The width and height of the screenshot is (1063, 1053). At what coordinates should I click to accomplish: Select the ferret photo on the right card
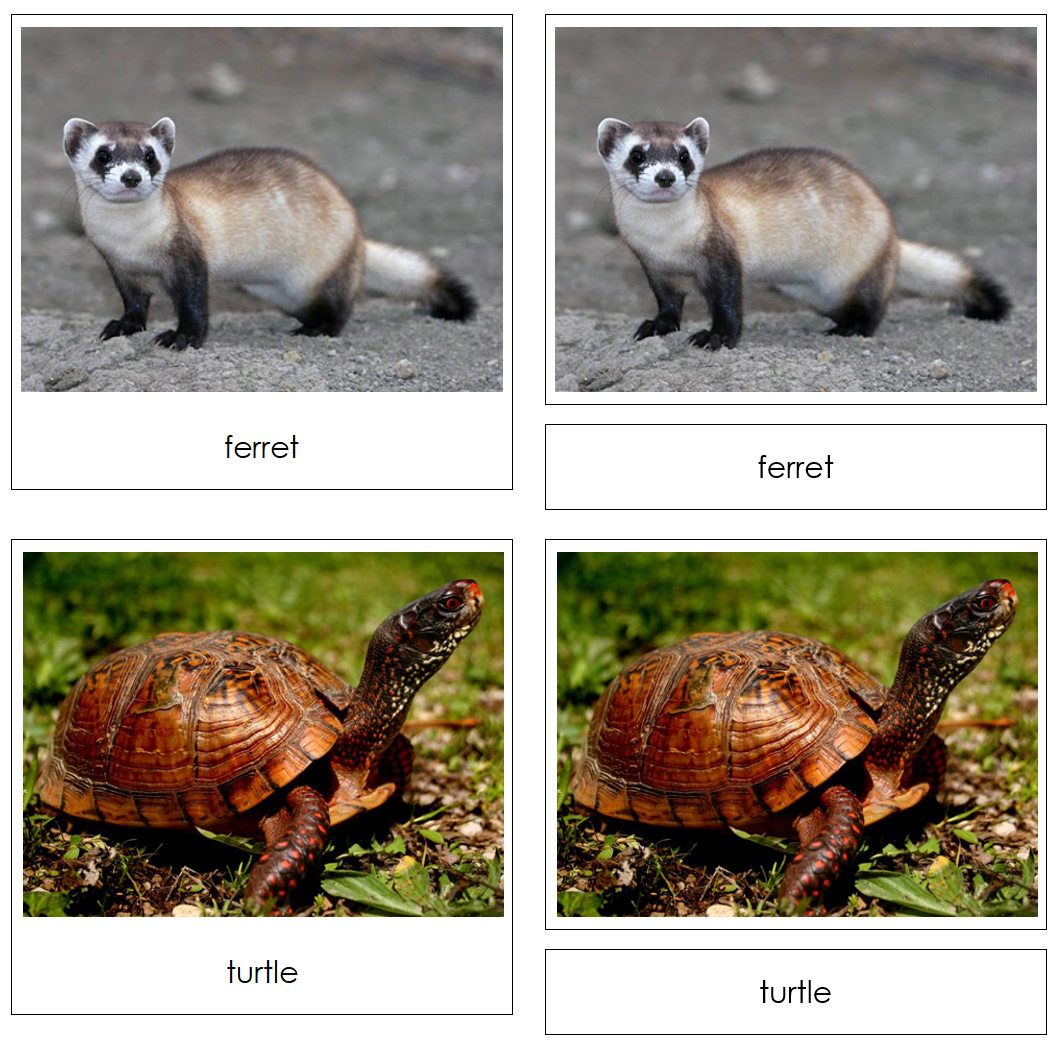pos(795,209)
